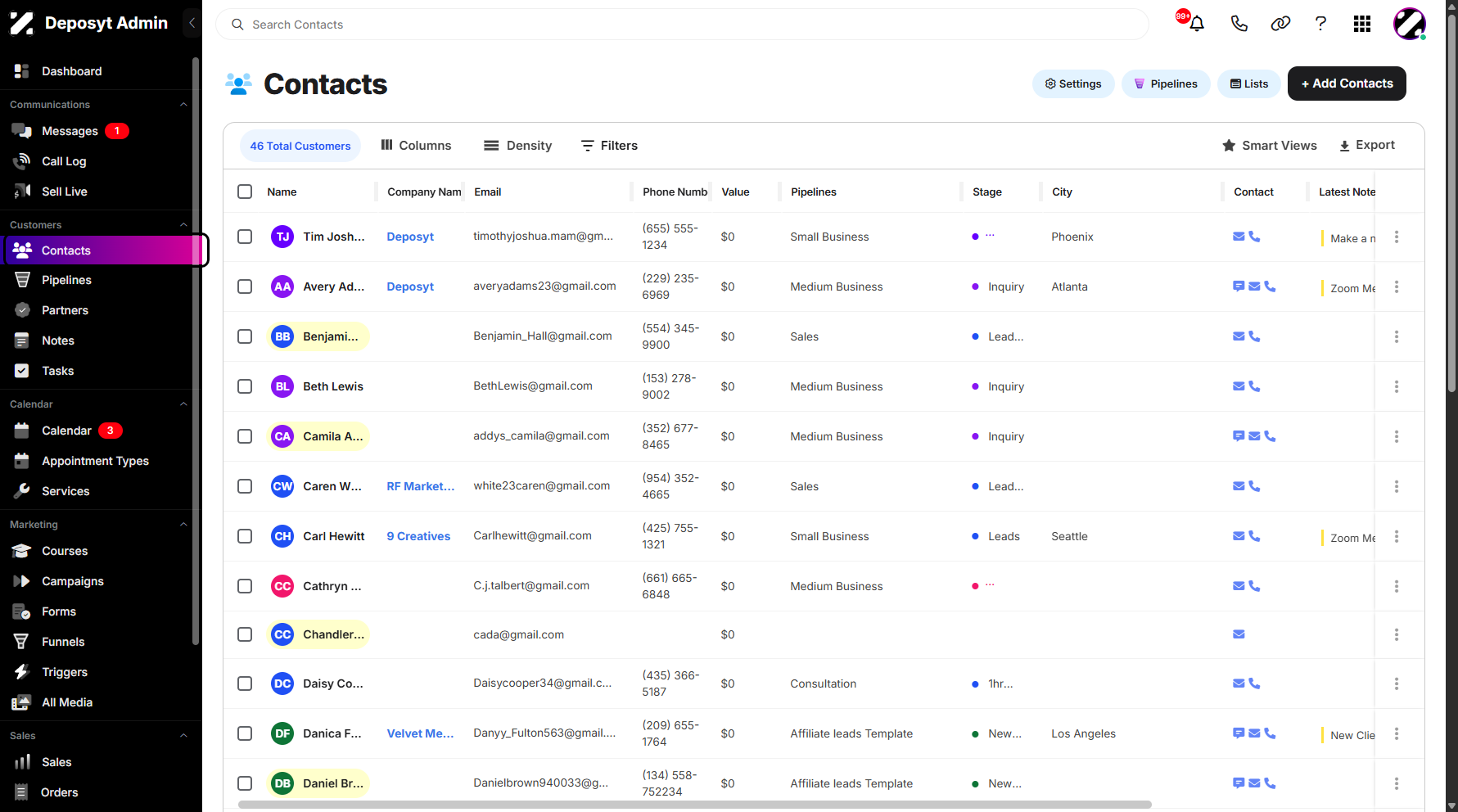1458x812 pixels.
Task: Click the Add Contacts button
Action: [1347, 83]
